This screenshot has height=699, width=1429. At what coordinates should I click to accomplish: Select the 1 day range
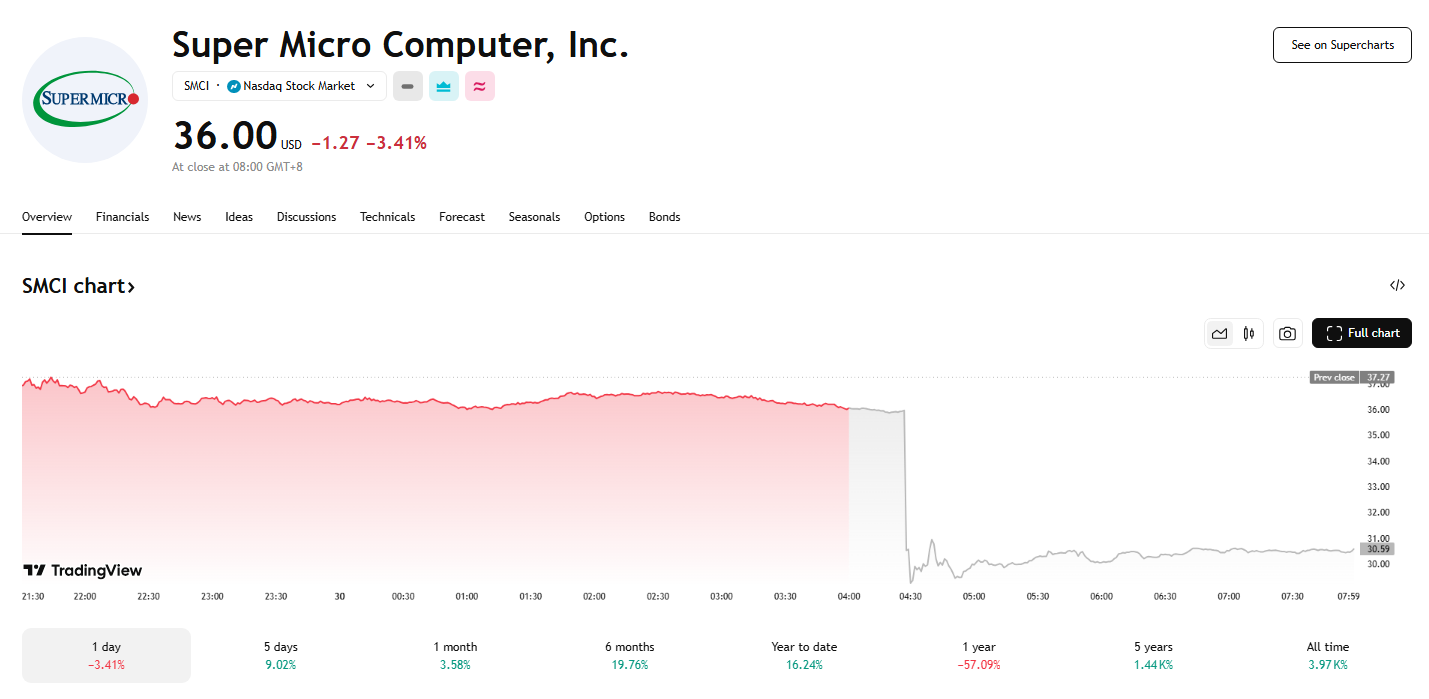(x=106, y=655)
